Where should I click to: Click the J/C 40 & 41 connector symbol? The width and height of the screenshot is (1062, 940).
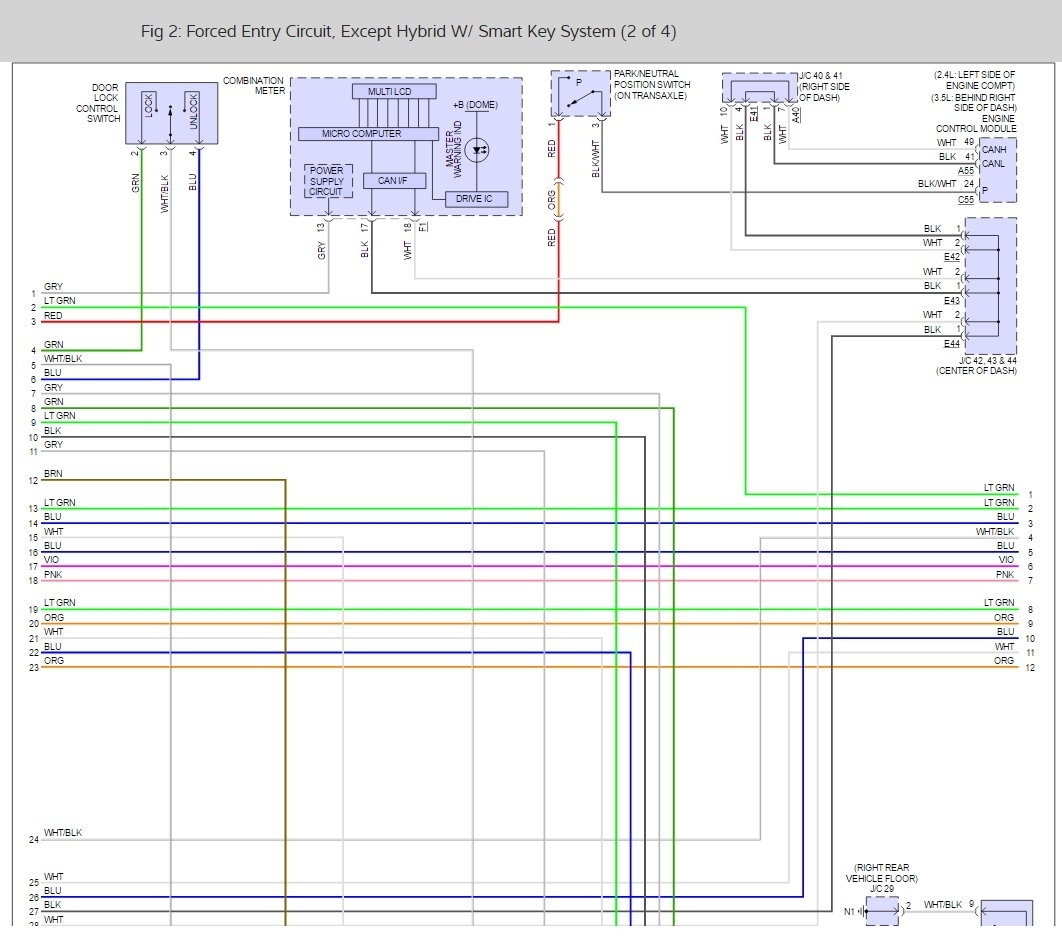pyautogui.click(x=759, y=89)
